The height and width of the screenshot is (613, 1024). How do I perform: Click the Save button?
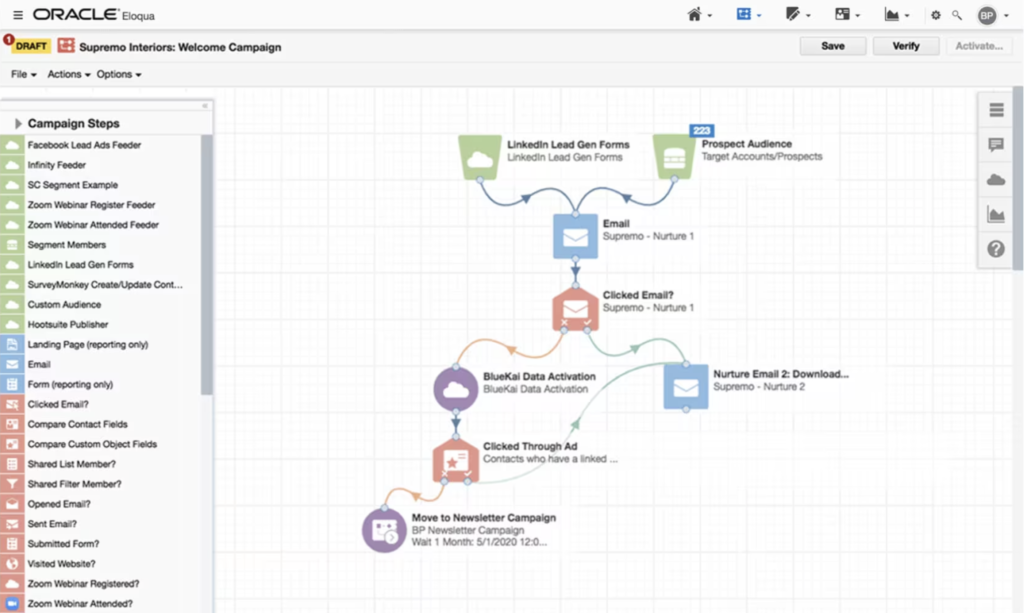[832, 46]
